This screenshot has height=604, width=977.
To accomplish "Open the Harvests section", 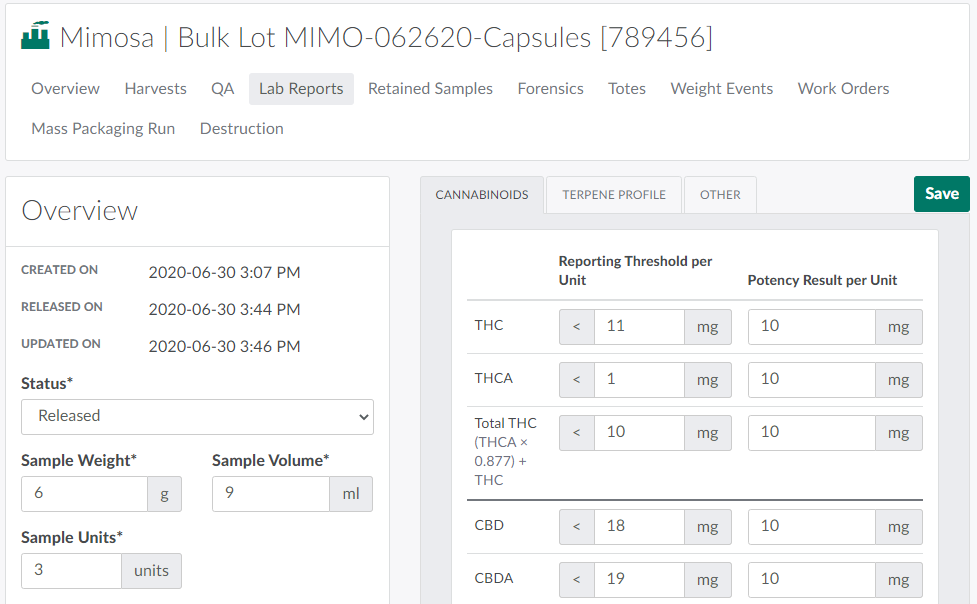I will click(155, 89).
